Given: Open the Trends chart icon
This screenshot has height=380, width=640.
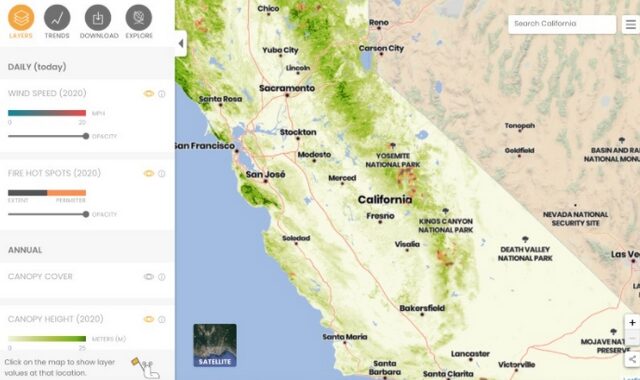Looking at the screenshot, I should (x=57, y=18).
